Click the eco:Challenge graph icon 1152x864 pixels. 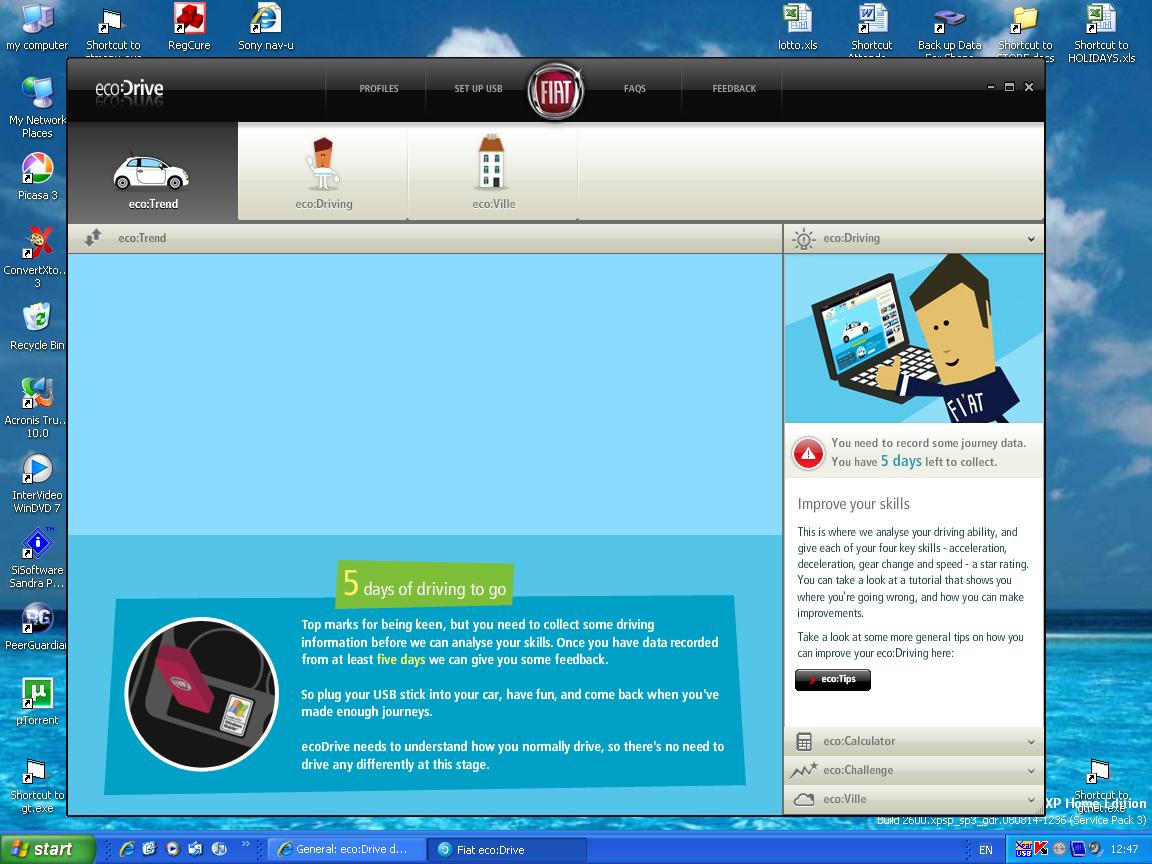tap(804, 771)
